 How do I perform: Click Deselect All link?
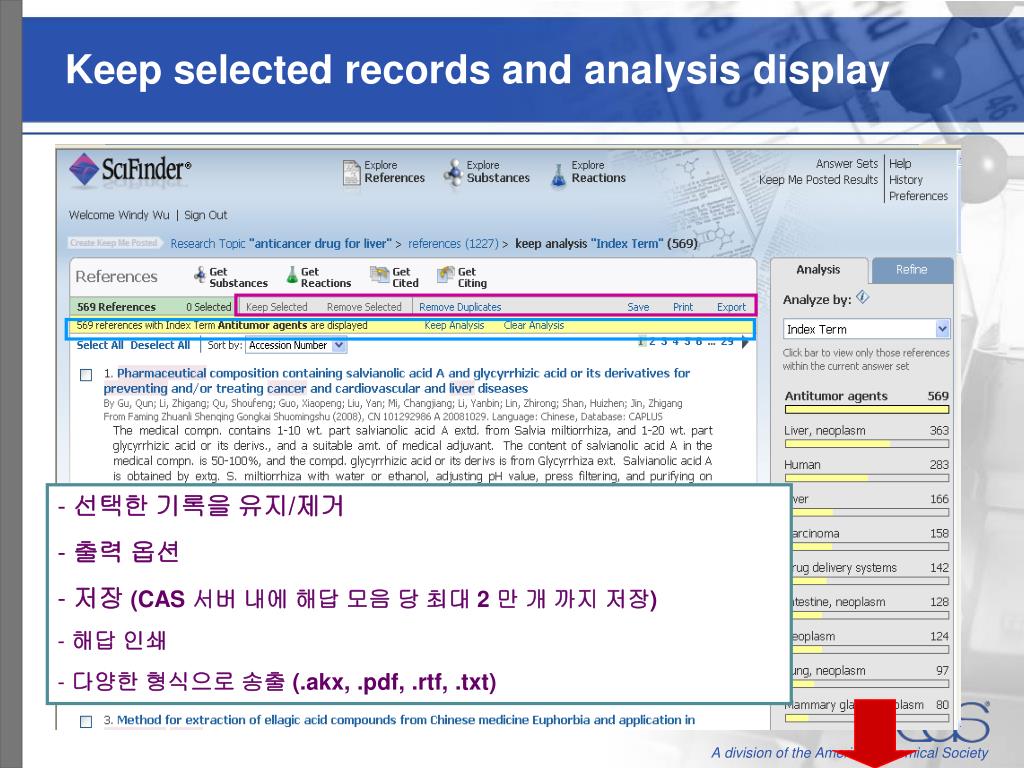[x=160, y=345]
